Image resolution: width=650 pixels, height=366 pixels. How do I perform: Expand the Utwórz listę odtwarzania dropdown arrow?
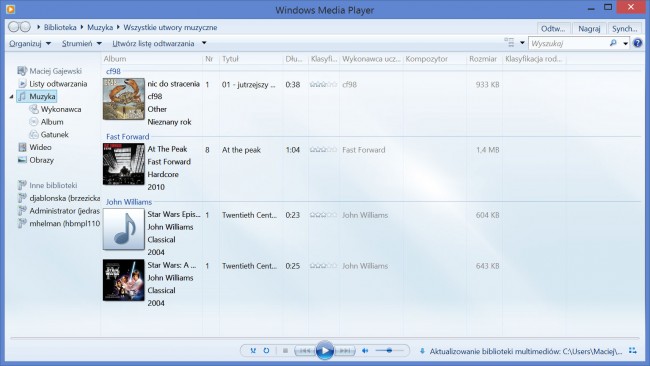tap(204, 43)
